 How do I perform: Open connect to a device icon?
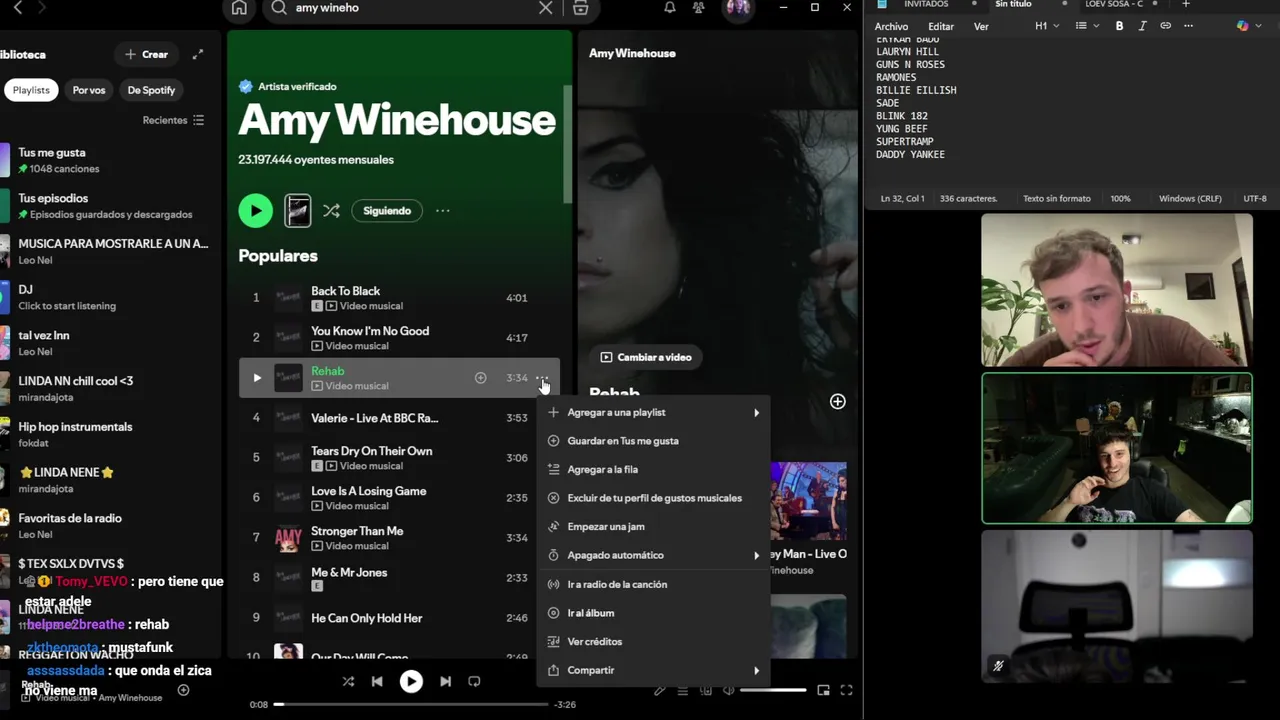(706, 690)
